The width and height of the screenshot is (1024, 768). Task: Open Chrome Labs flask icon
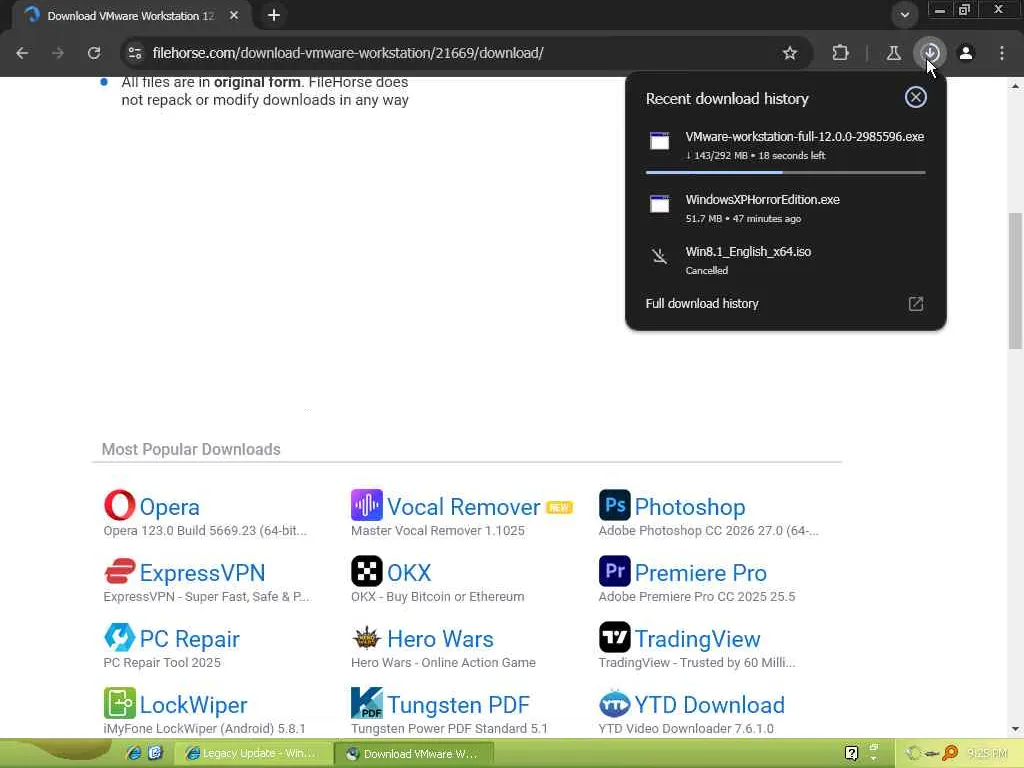[x=893, y=53]
